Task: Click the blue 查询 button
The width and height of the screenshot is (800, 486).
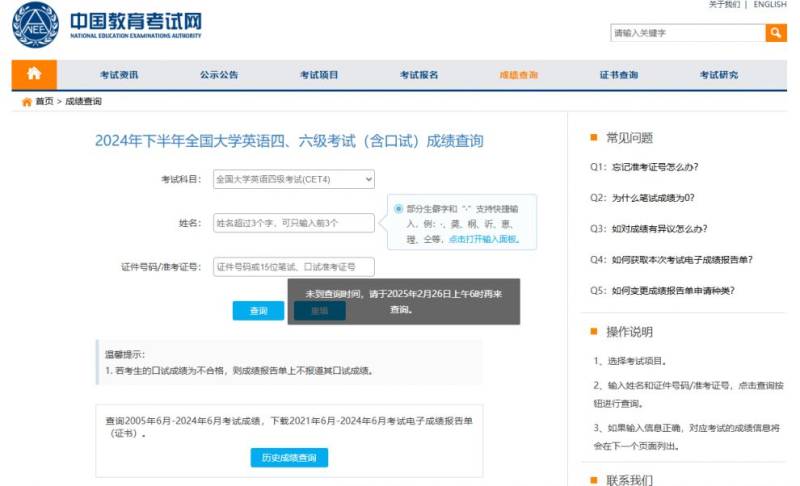Action: (x=258, y=311)
